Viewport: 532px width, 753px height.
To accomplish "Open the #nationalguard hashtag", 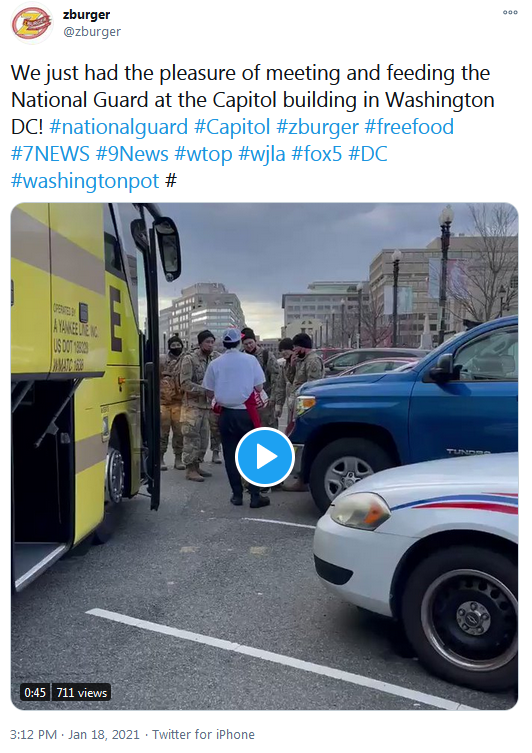I will pyautogui.click(x=119, y=127).
